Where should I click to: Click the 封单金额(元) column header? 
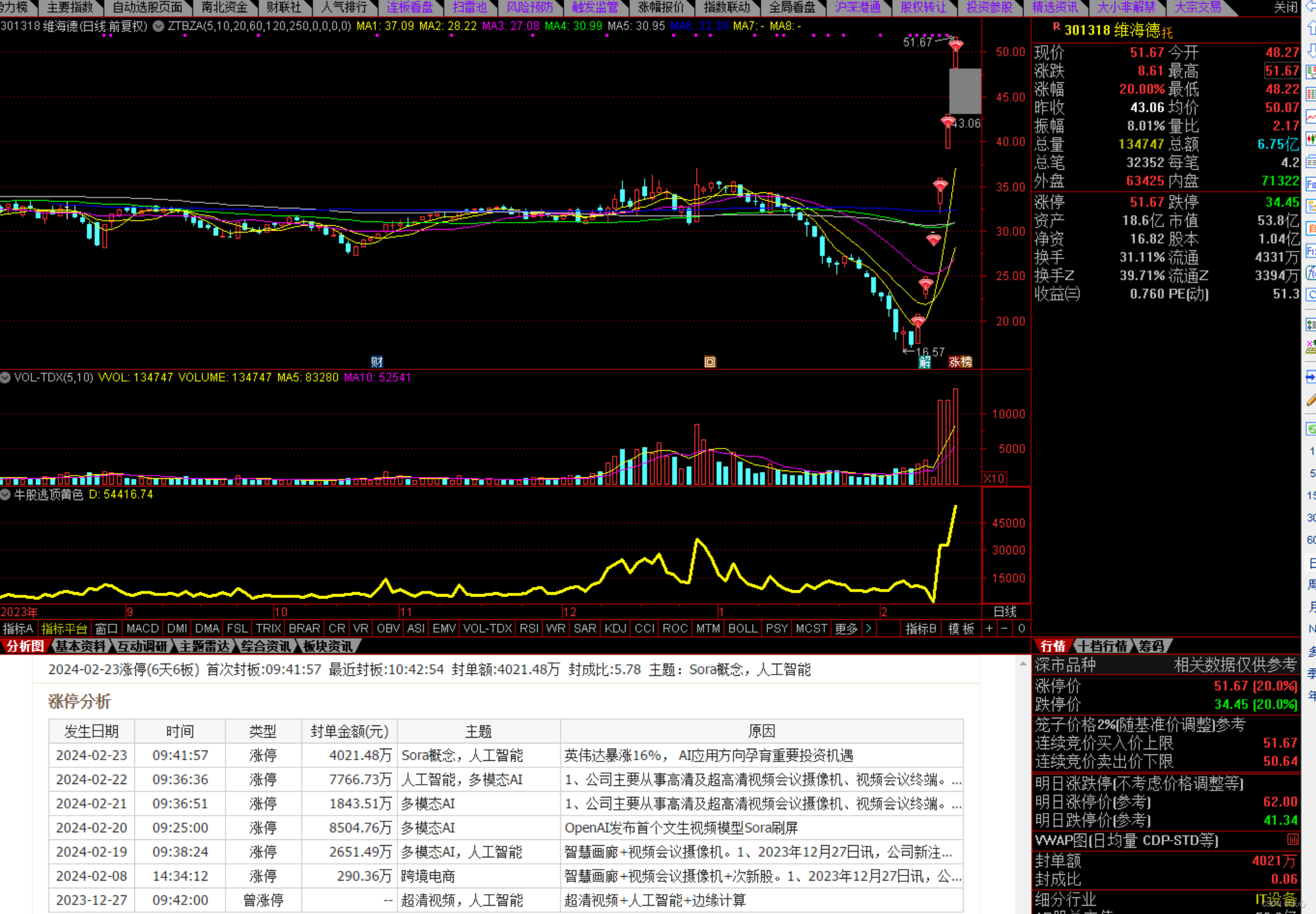pos(350,731)
